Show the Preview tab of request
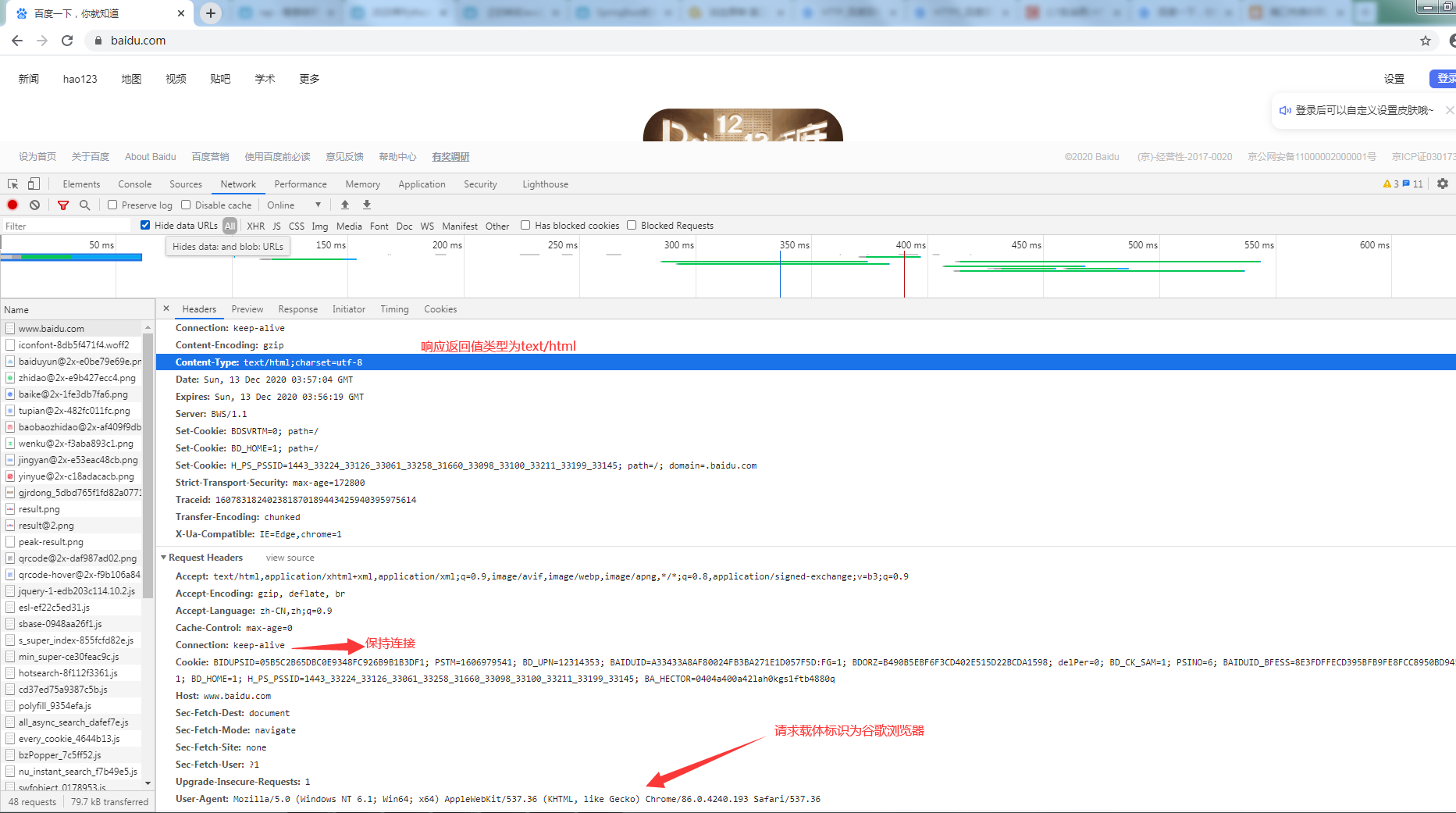 (x=247, y=309)
